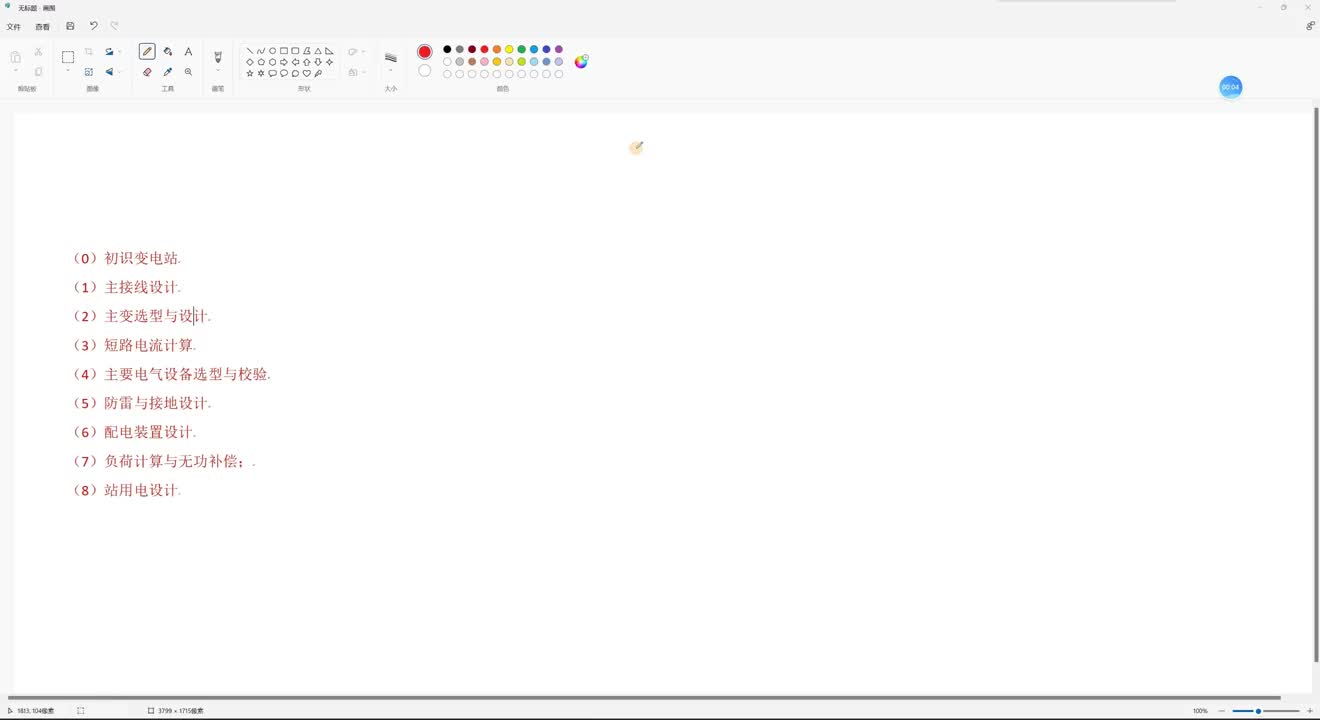Click the share icon at top right

(x=1310, y=26)
